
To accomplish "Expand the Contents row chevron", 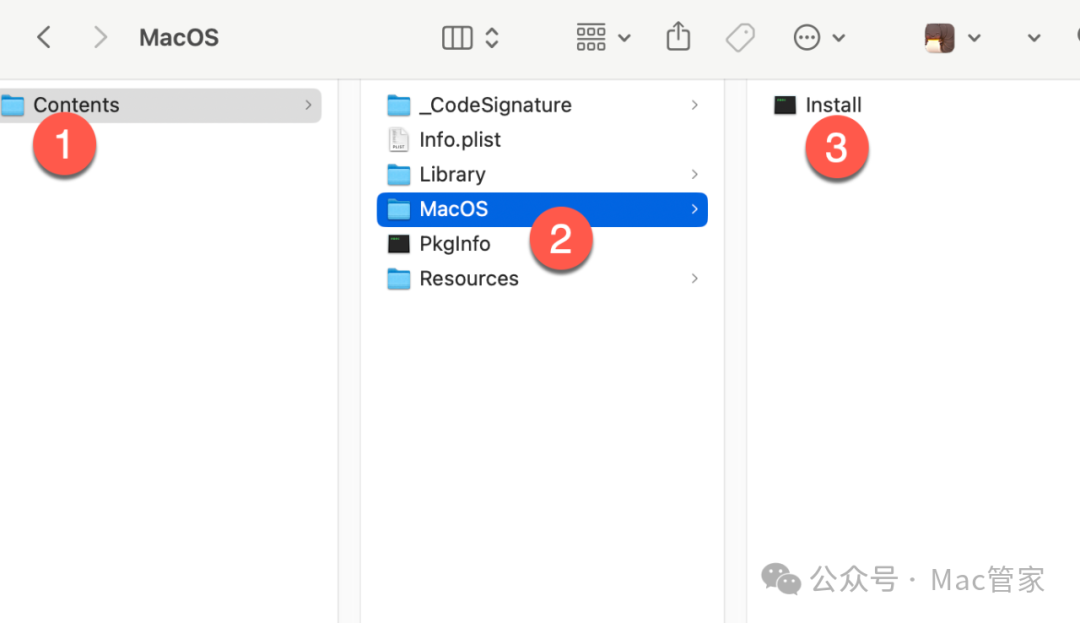I will click(x=308, y=105).
